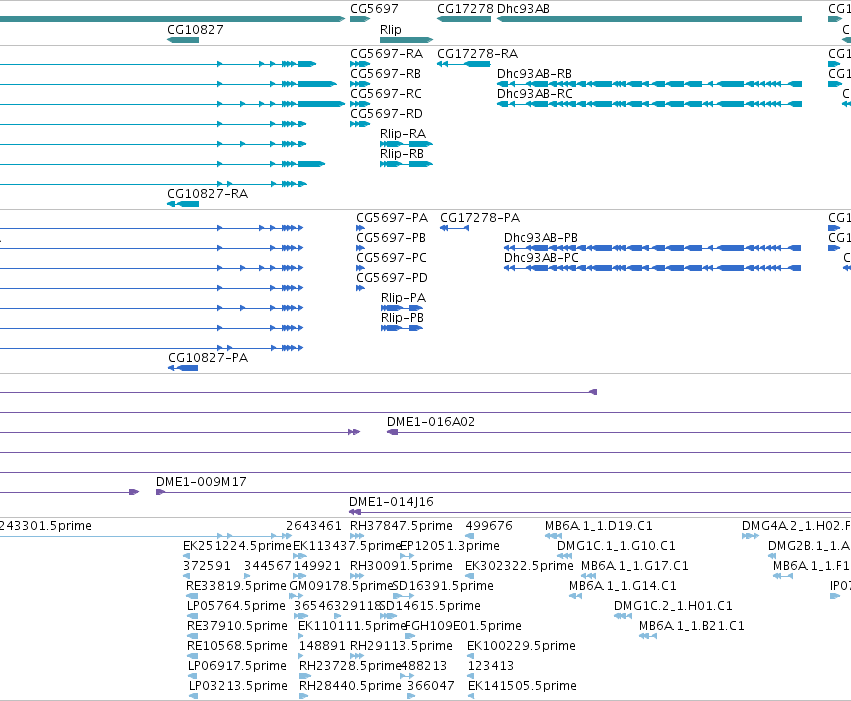
Task: Select EST LP06917.5prime
Action: [x=237, y=666]
